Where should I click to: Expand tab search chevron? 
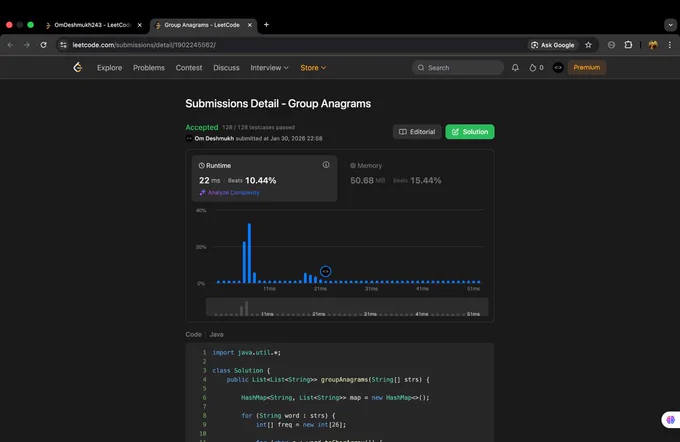point(670,25)
